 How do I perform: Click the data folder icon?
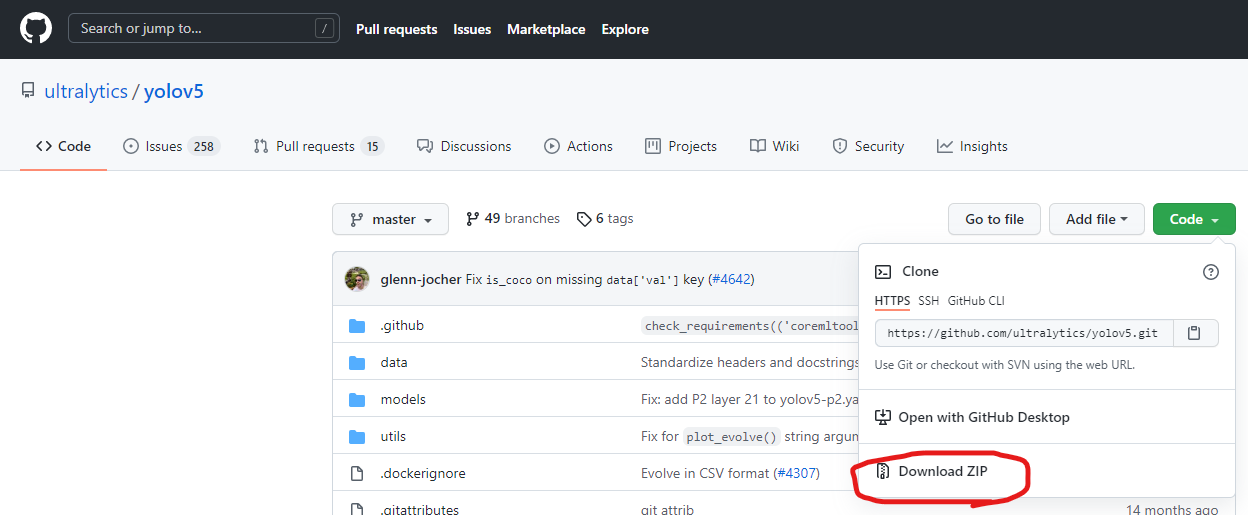tap(357, 363)
